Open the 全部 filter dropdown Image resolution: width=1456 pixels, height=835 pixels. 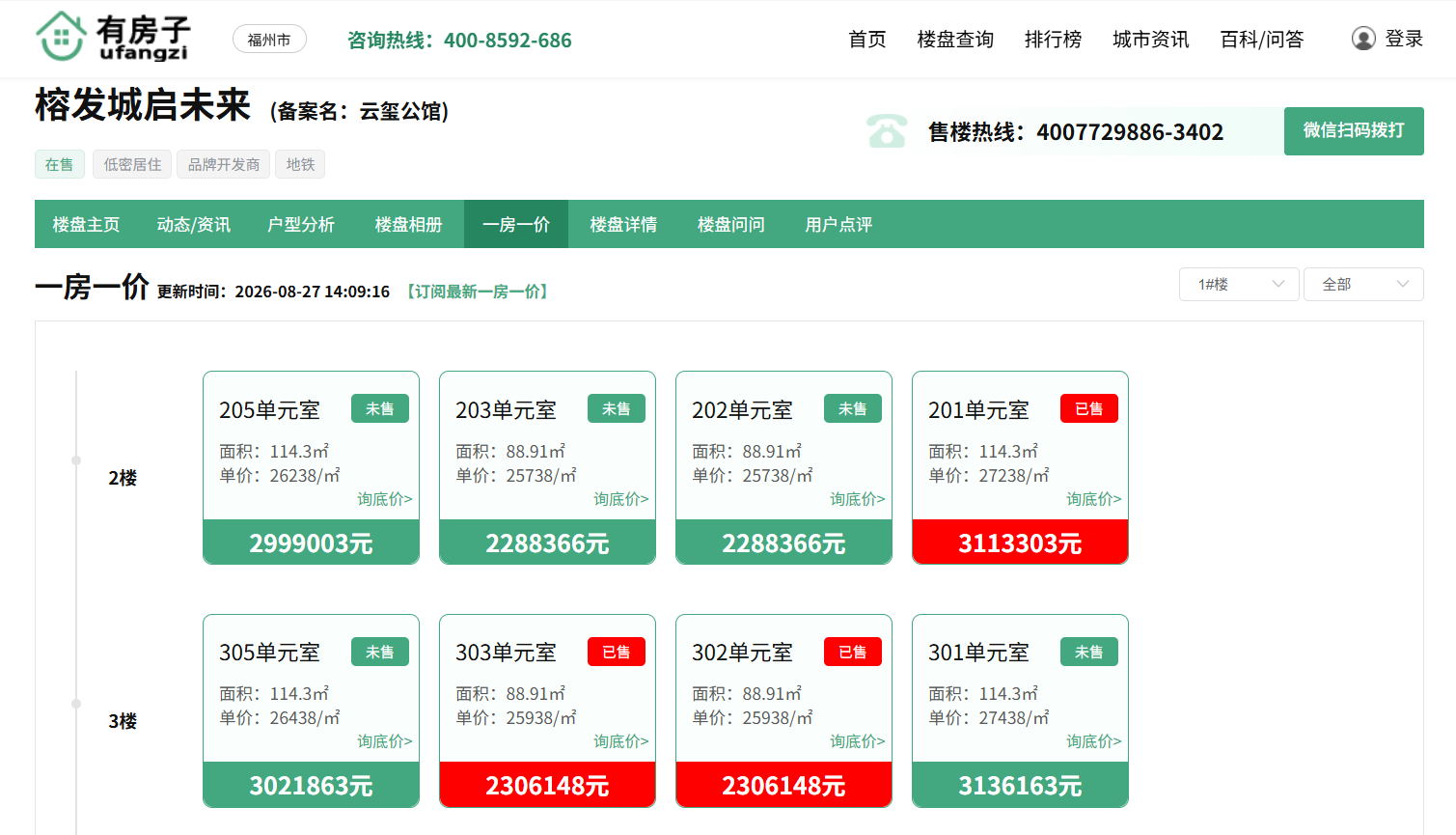[1363, 284]
